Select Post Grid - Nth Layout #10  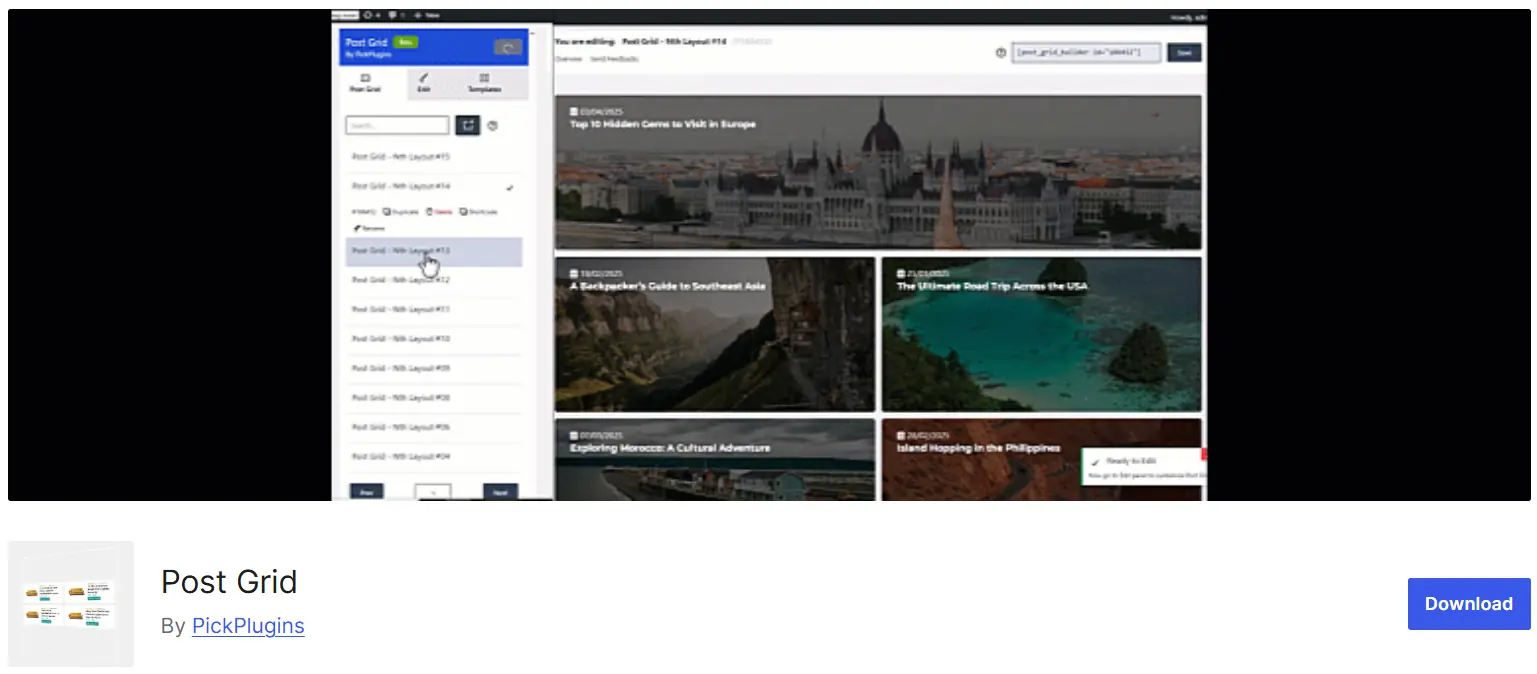(433, 339)
